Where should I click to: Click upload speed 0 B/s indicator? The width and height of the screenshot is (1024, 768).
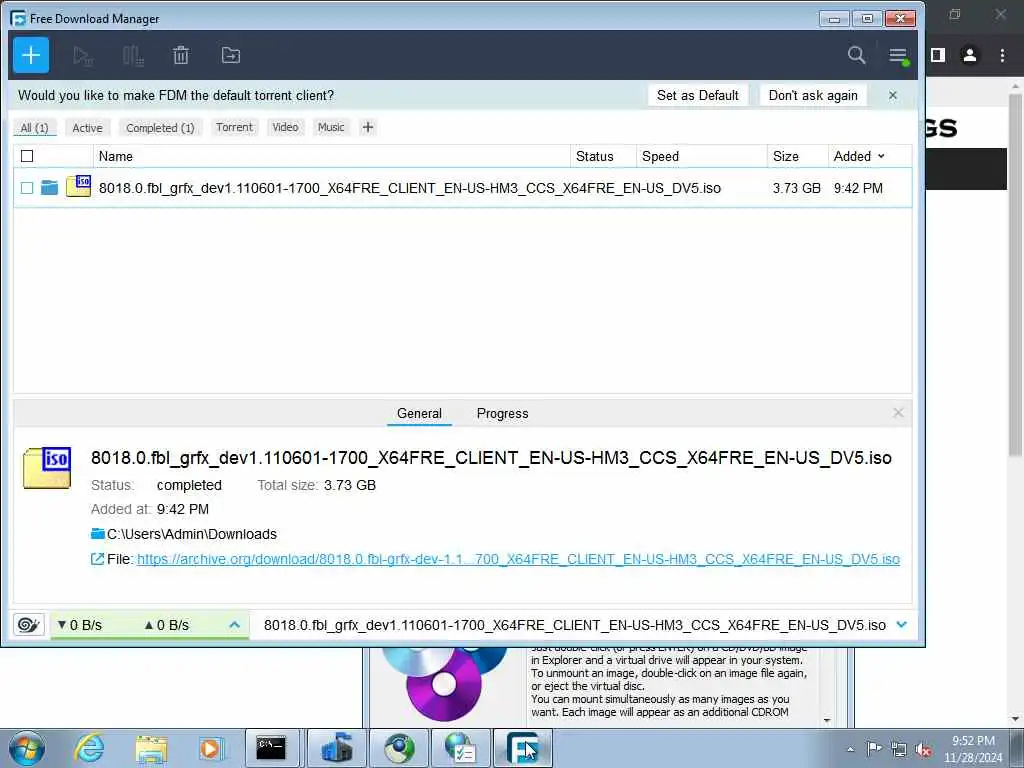167,625
